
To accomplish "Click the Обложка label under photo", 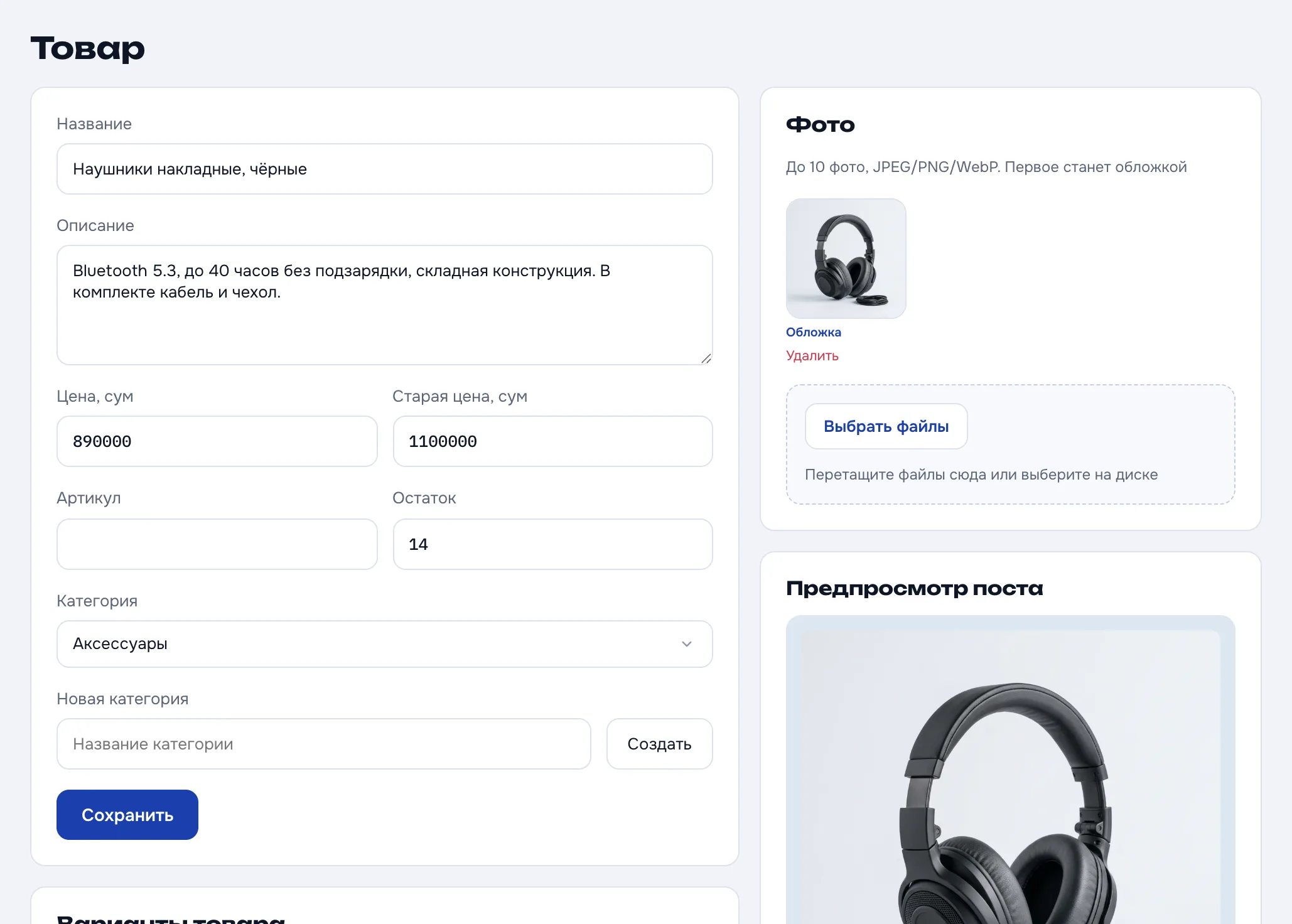I will [813, 332].
